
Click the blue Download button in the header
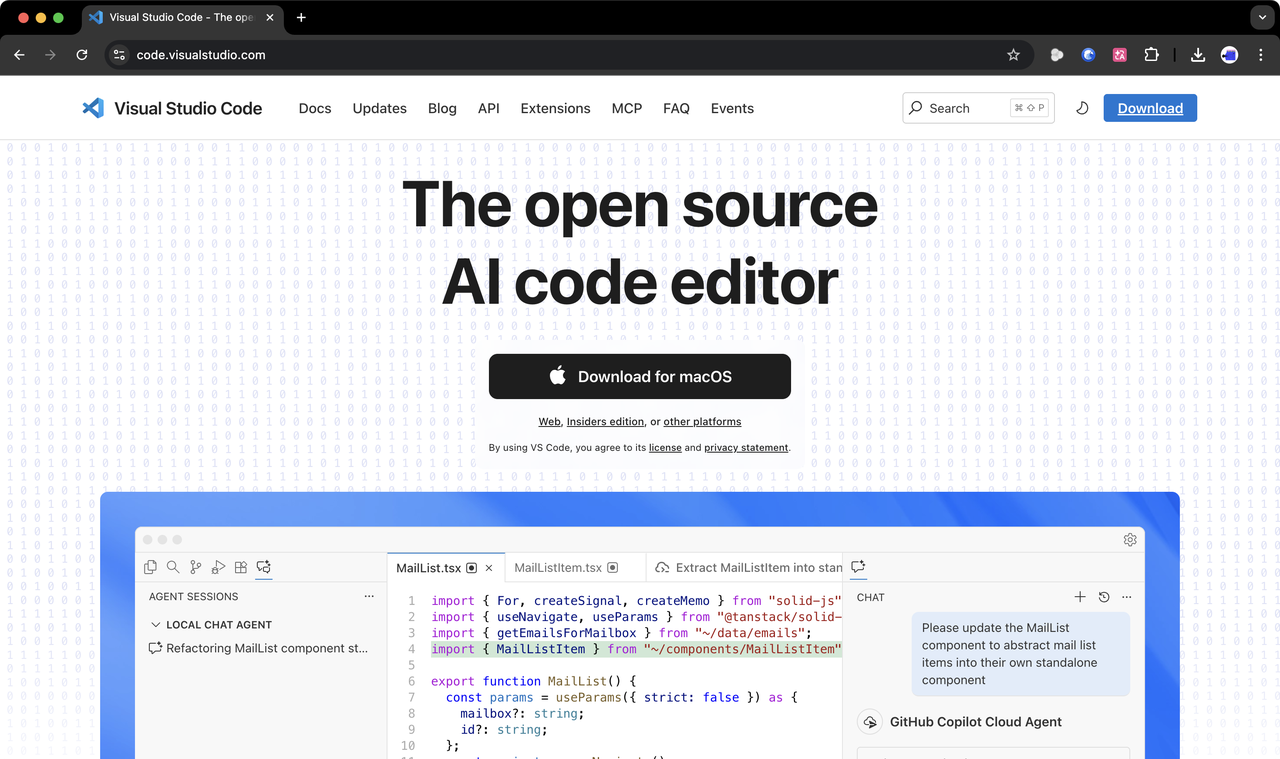pyautogui.click(x=1150, y=108)
